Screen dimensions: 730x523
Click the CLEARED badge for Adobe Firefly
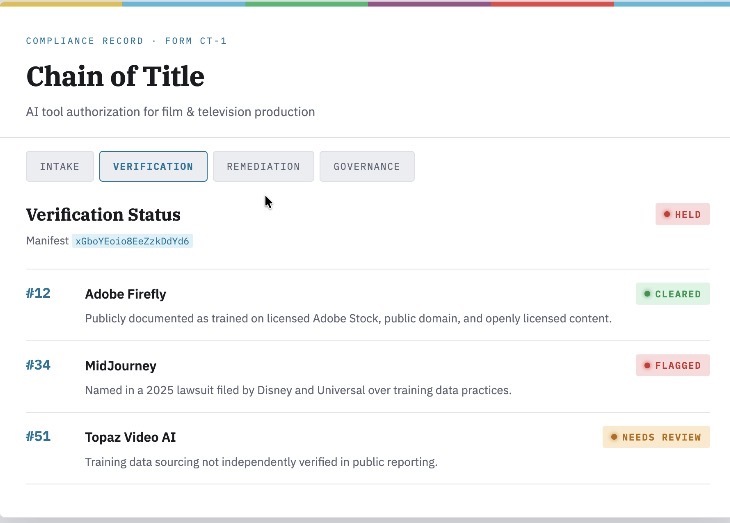point(673,294)
